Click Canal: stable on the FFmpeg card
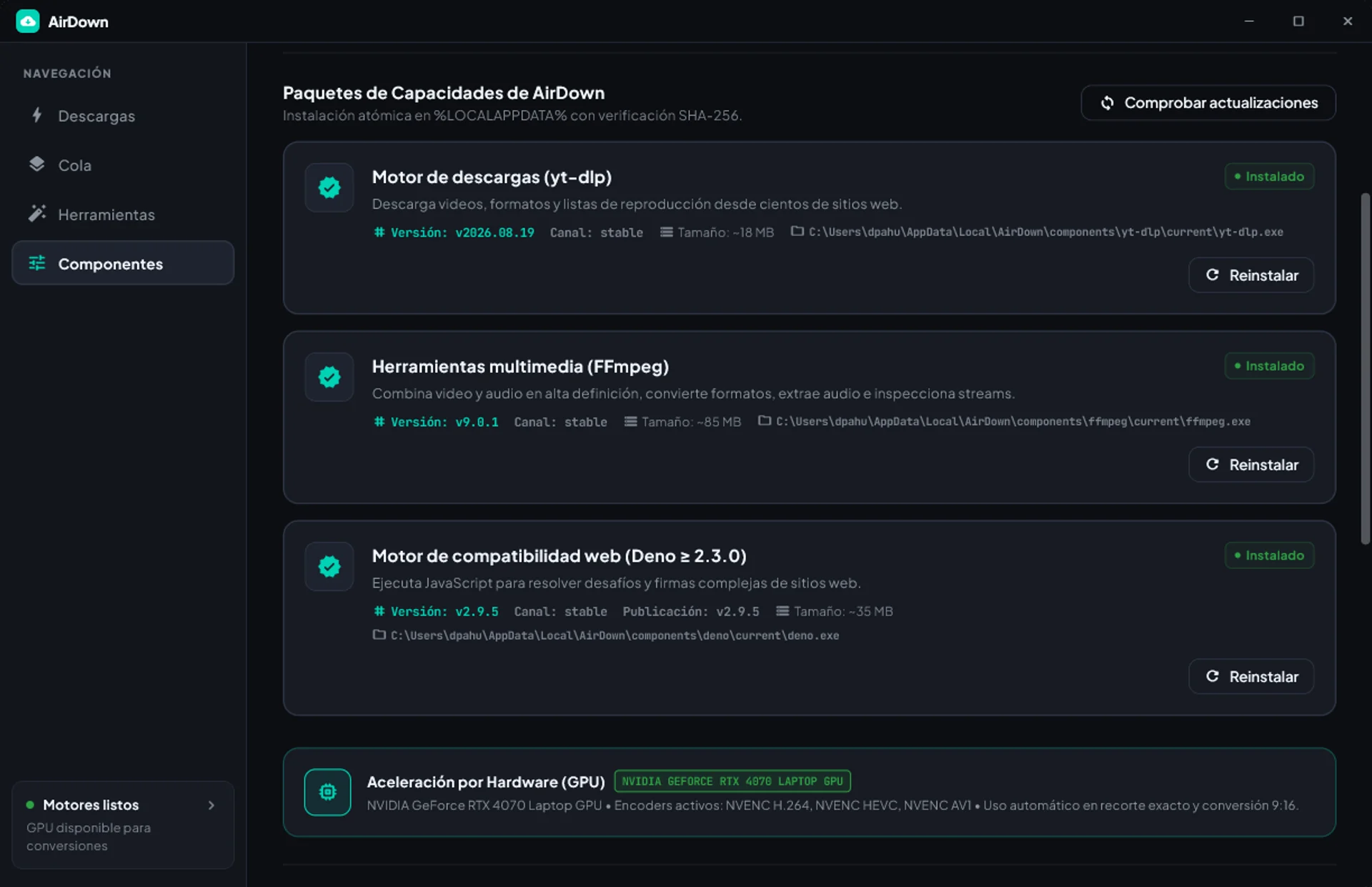 560,422
